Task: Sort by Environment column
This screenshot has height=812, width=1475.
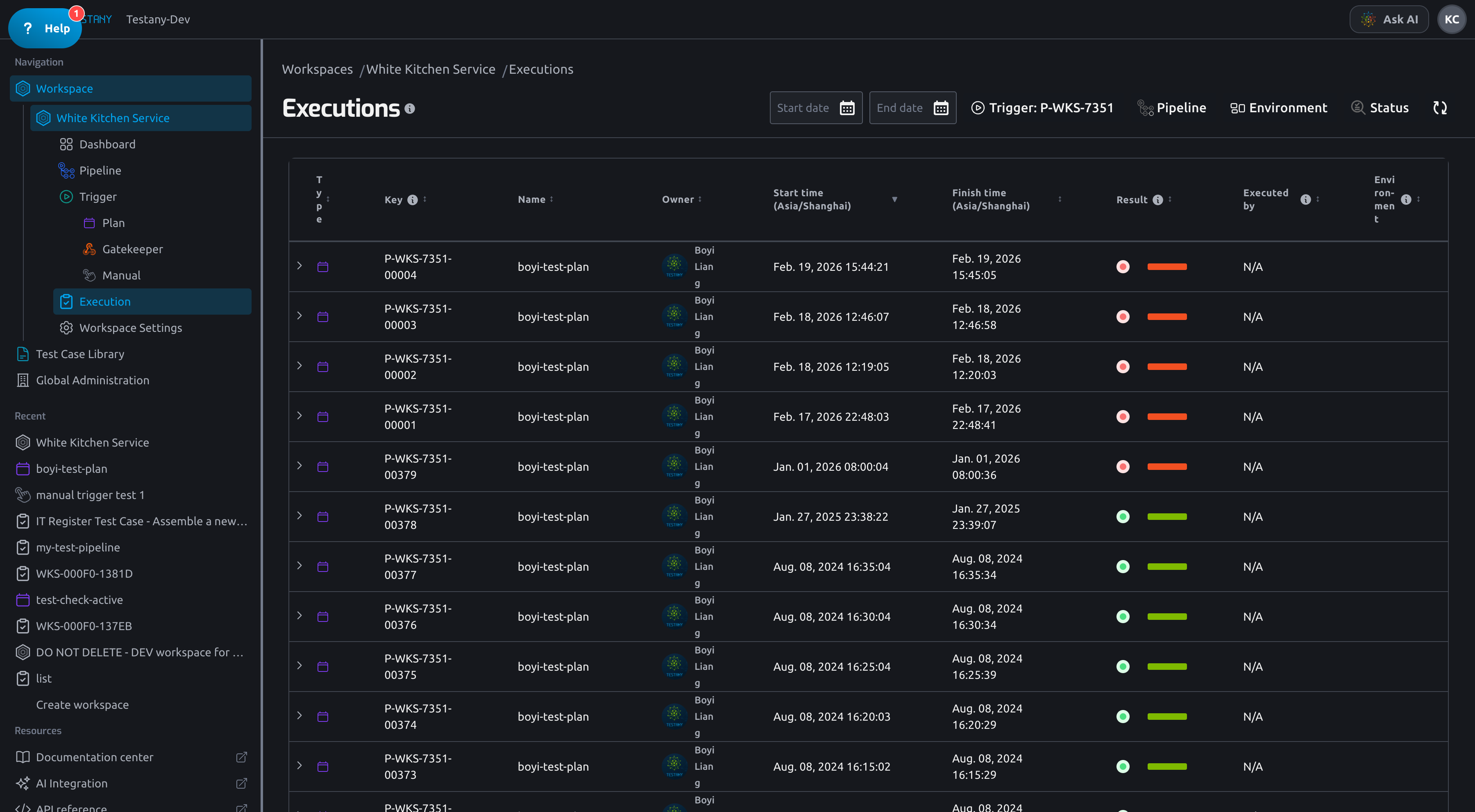Action: (1418, 199)
